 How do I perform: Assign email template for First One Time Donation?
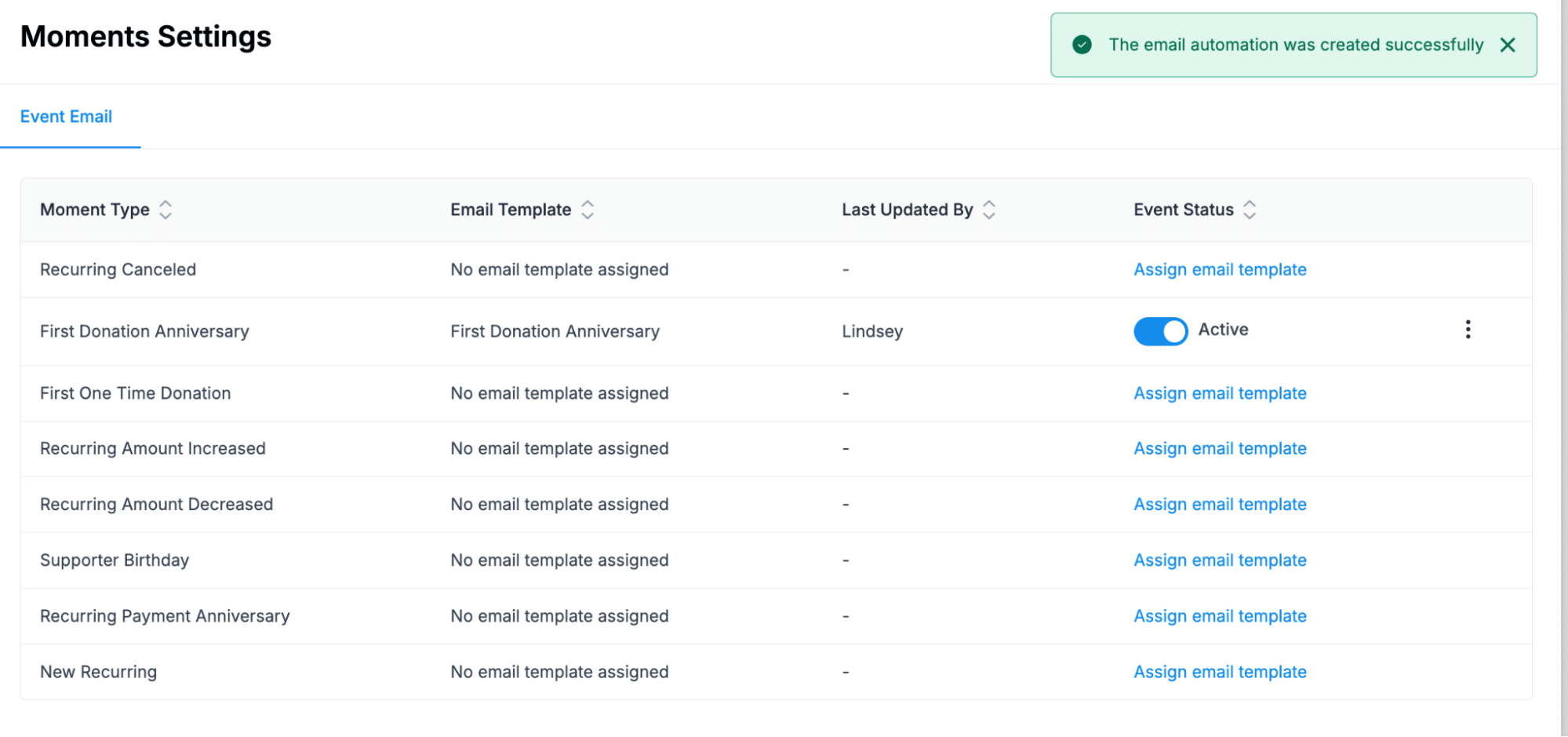point(1219,393)
